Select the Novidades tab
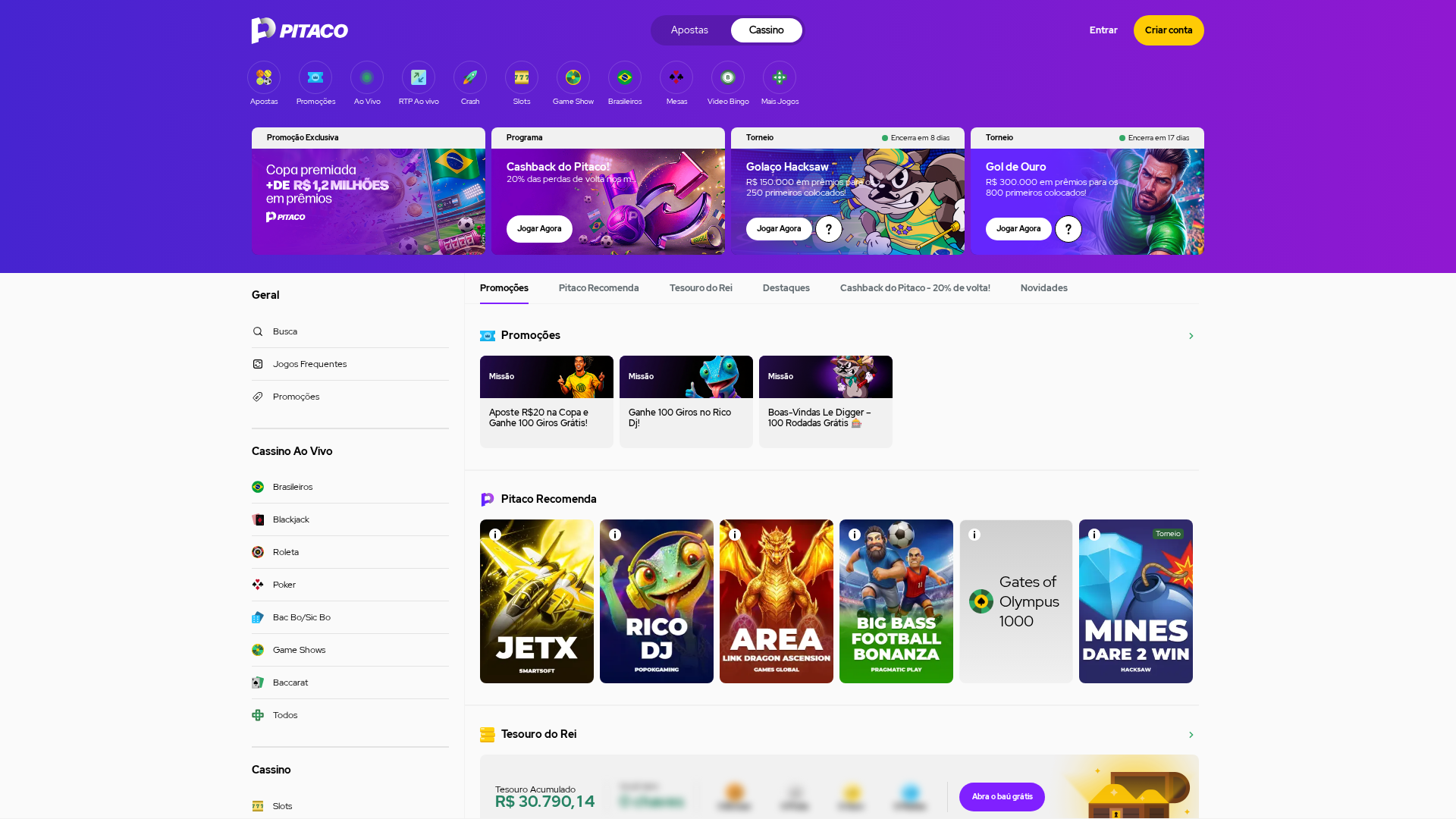Image resolution: width=1456 pixels, height=819 pixels. 1044,288
